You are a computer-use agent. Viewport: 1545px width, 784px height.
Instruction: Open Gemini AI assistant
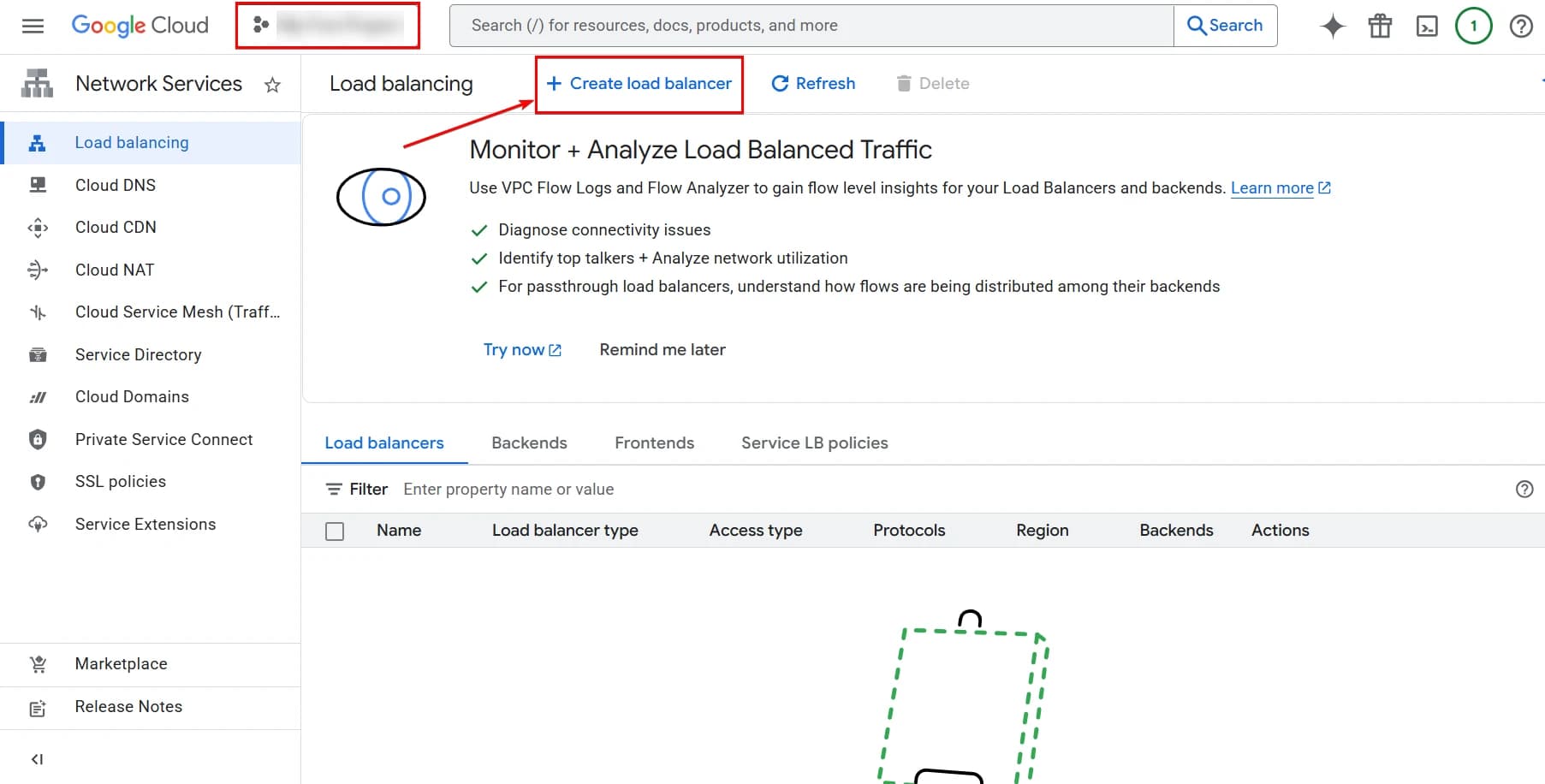1332,26
